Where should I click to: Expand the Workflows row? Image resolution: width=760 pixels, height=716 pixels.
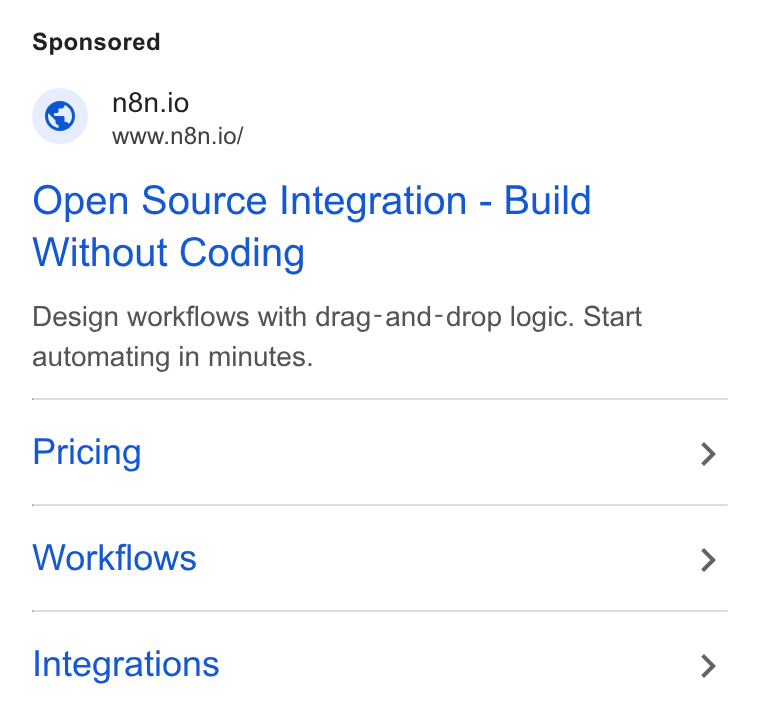coord(380,558)
